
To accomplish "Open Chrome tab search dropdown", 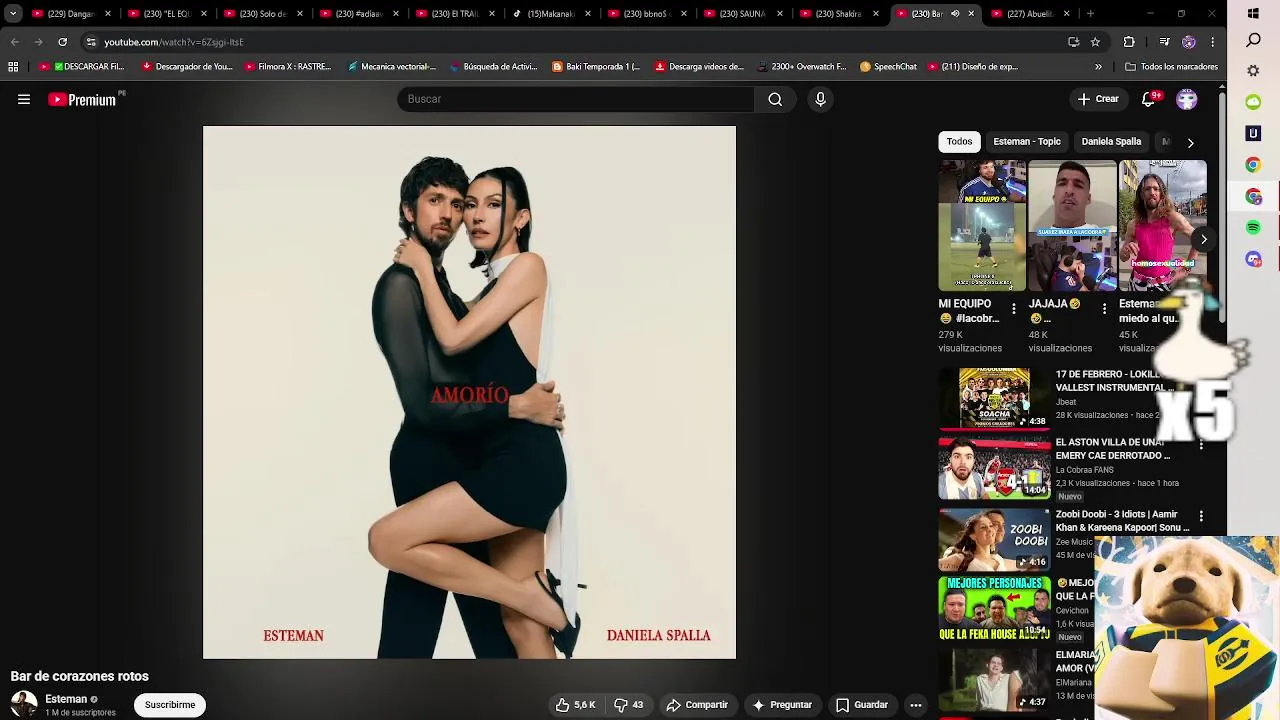I will tap(13, 14).
